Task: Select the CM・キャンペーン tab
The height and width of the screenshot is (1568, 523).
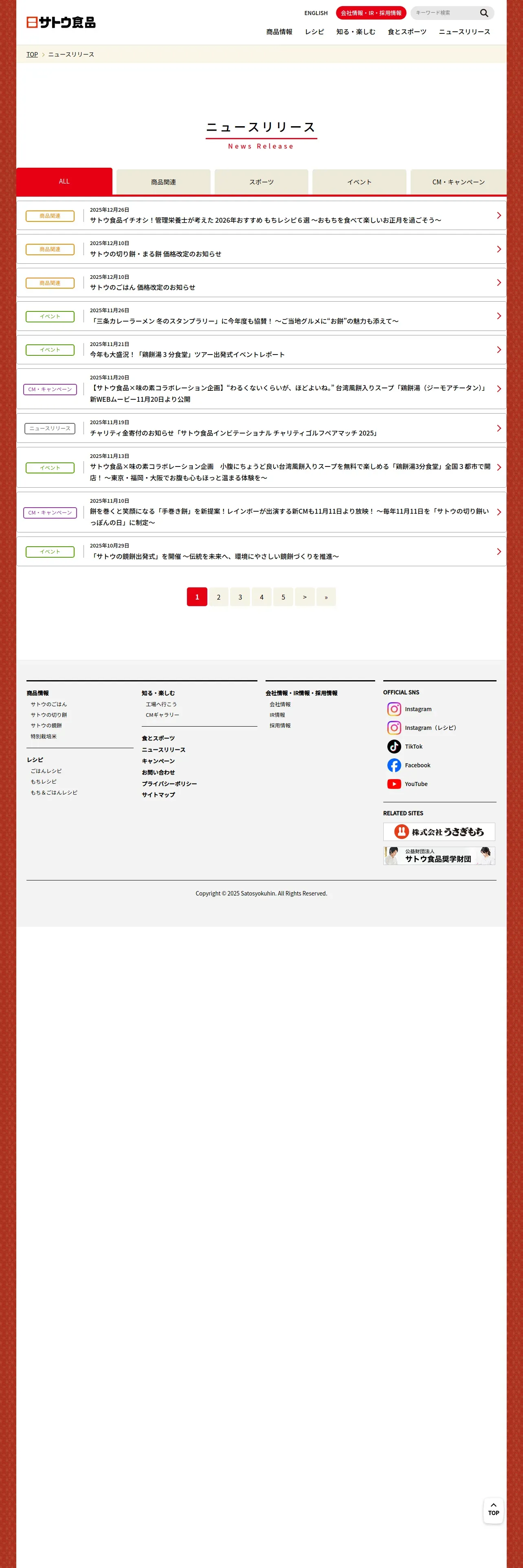Action: click(x=459, y=182)
